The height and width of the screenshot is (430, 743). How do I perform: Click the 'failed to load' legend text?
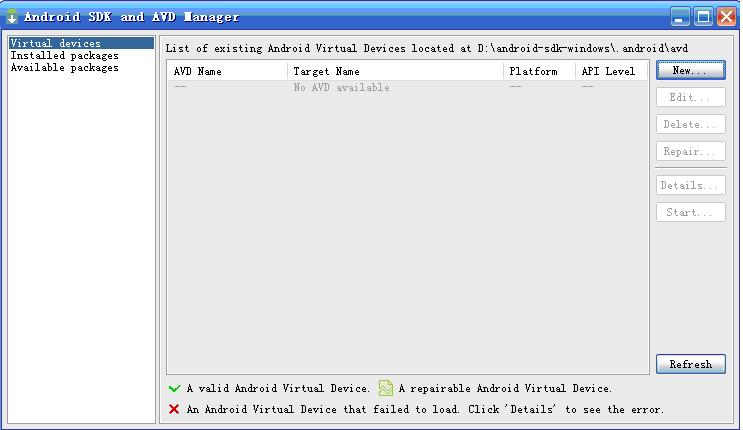425,409
